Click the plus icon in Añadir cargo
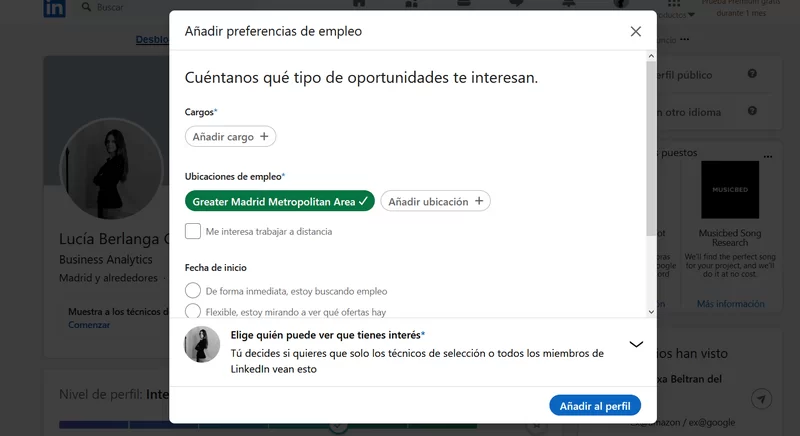The image size is (800, 436). [264, 136]
